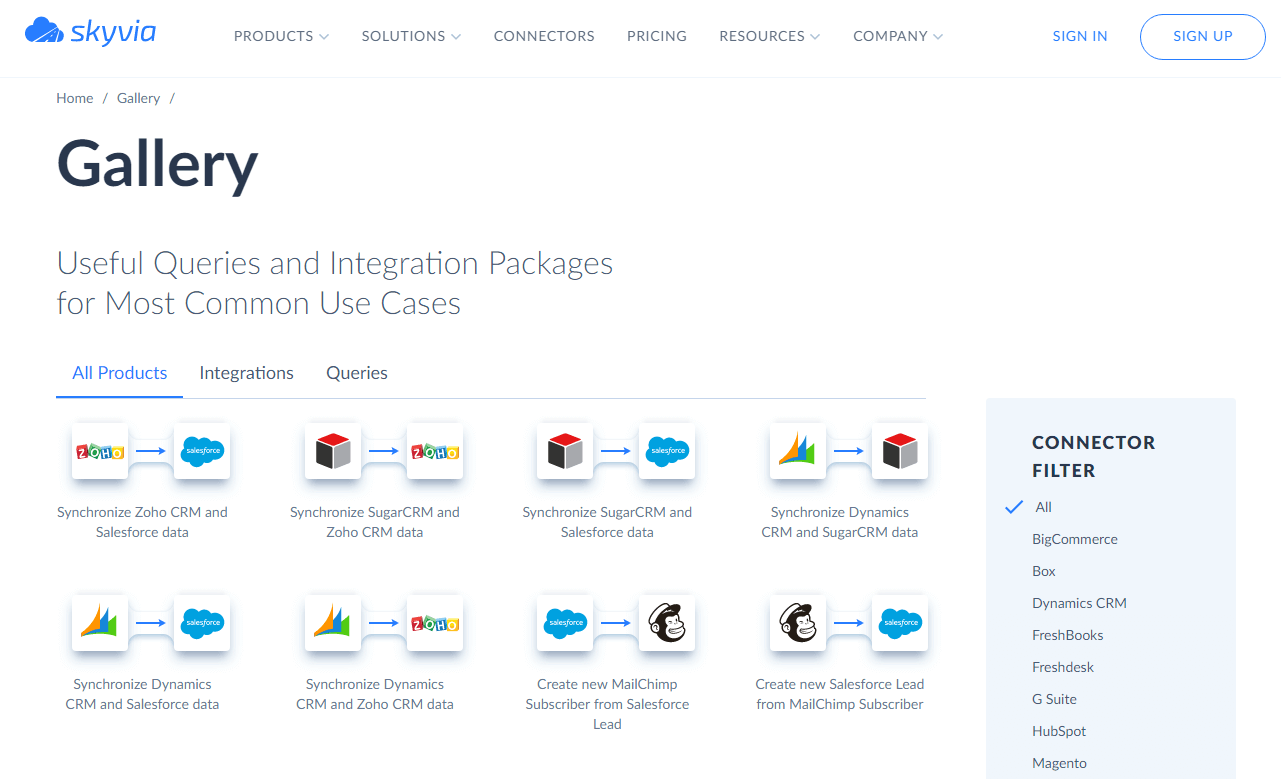Expand the Company menu
The height and width of the screenshot is (779, 1281).
point(897,36)
